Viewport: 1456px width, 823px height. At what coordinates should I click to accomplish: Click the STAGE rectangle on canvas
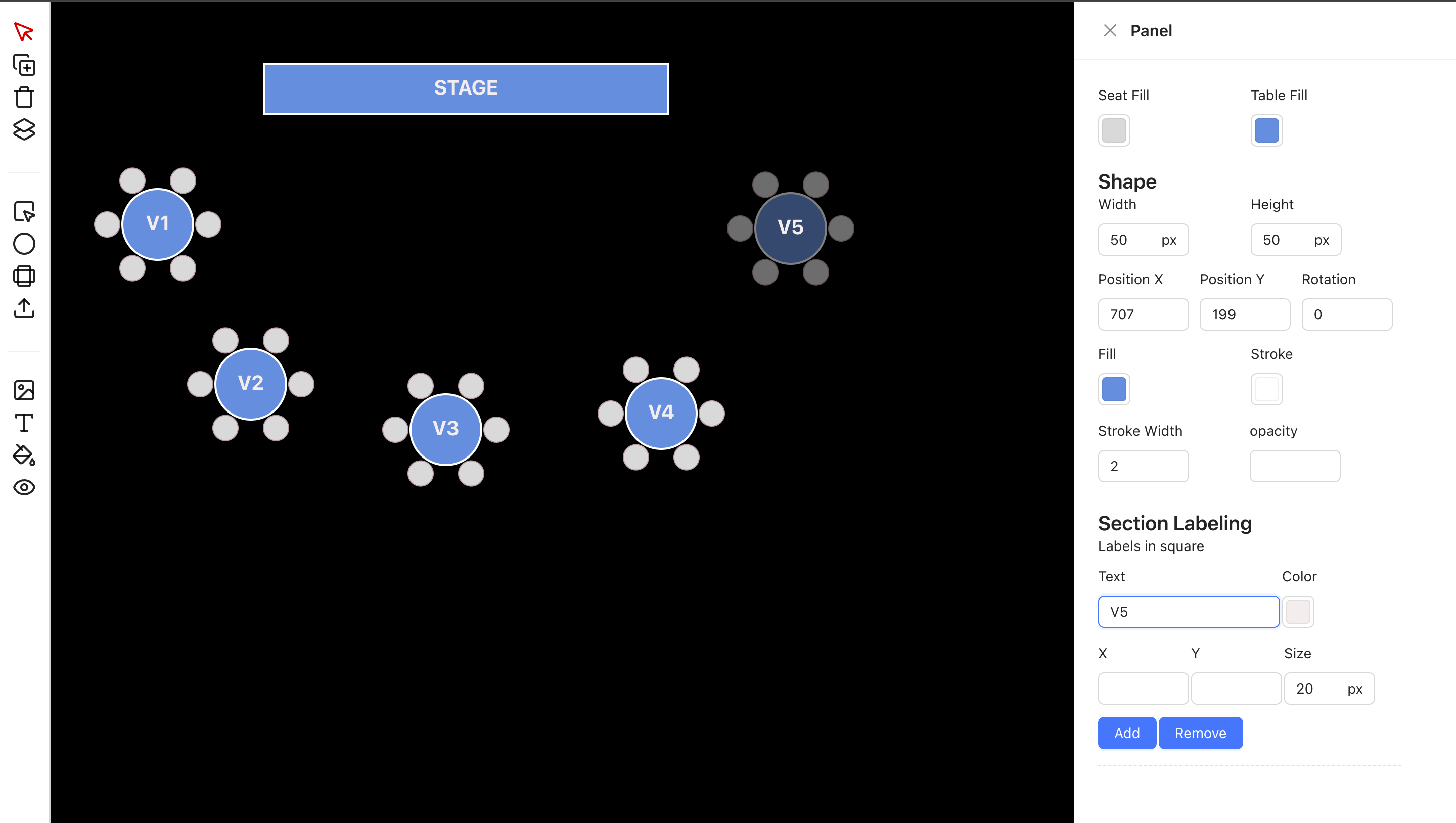pos(466,89)
